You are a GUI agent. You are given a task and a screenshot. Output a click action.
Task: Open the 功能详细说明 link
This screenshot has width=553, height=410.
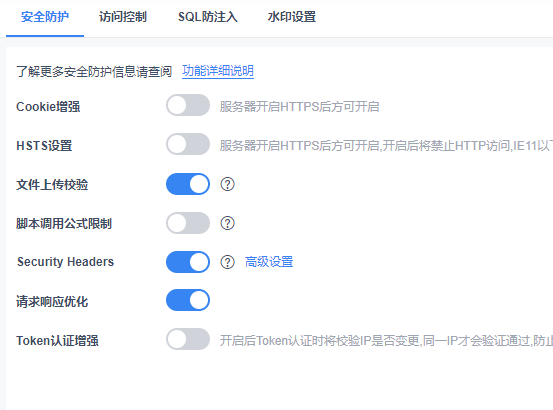[218, 71]
